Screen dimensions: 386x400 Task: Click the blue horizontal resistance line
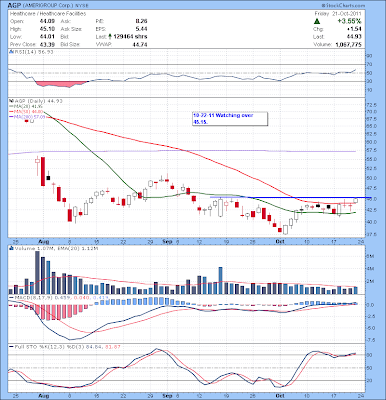(x=290, y=197)
